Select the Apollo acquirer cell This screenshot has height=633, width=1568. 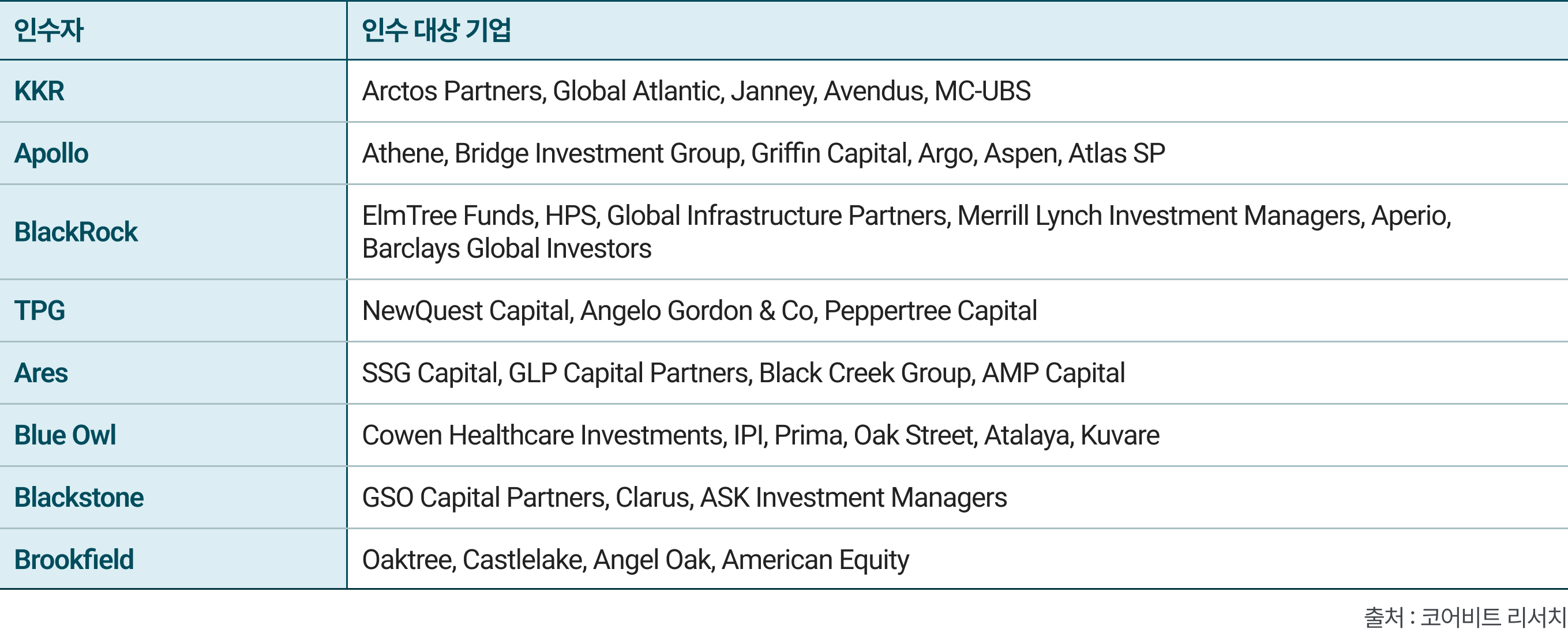[x=52, y=153]
